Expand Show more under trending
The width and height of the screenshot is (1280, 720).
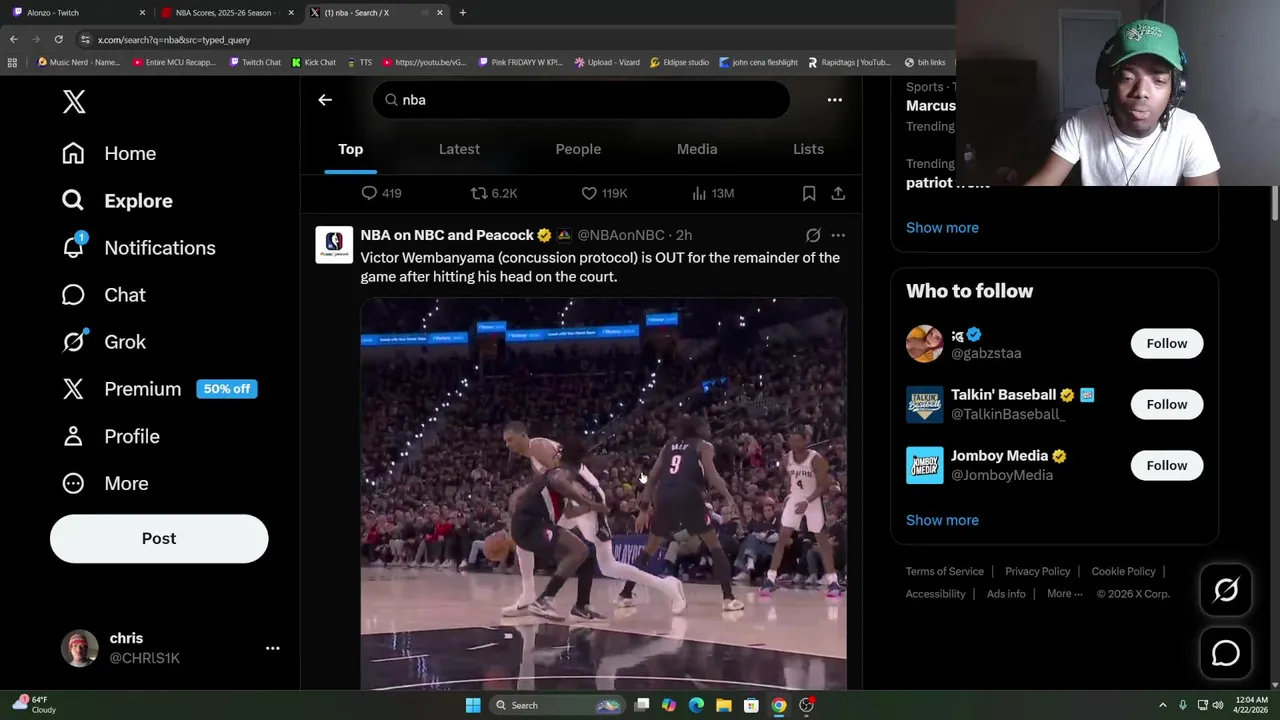click(x=942, y=227)
